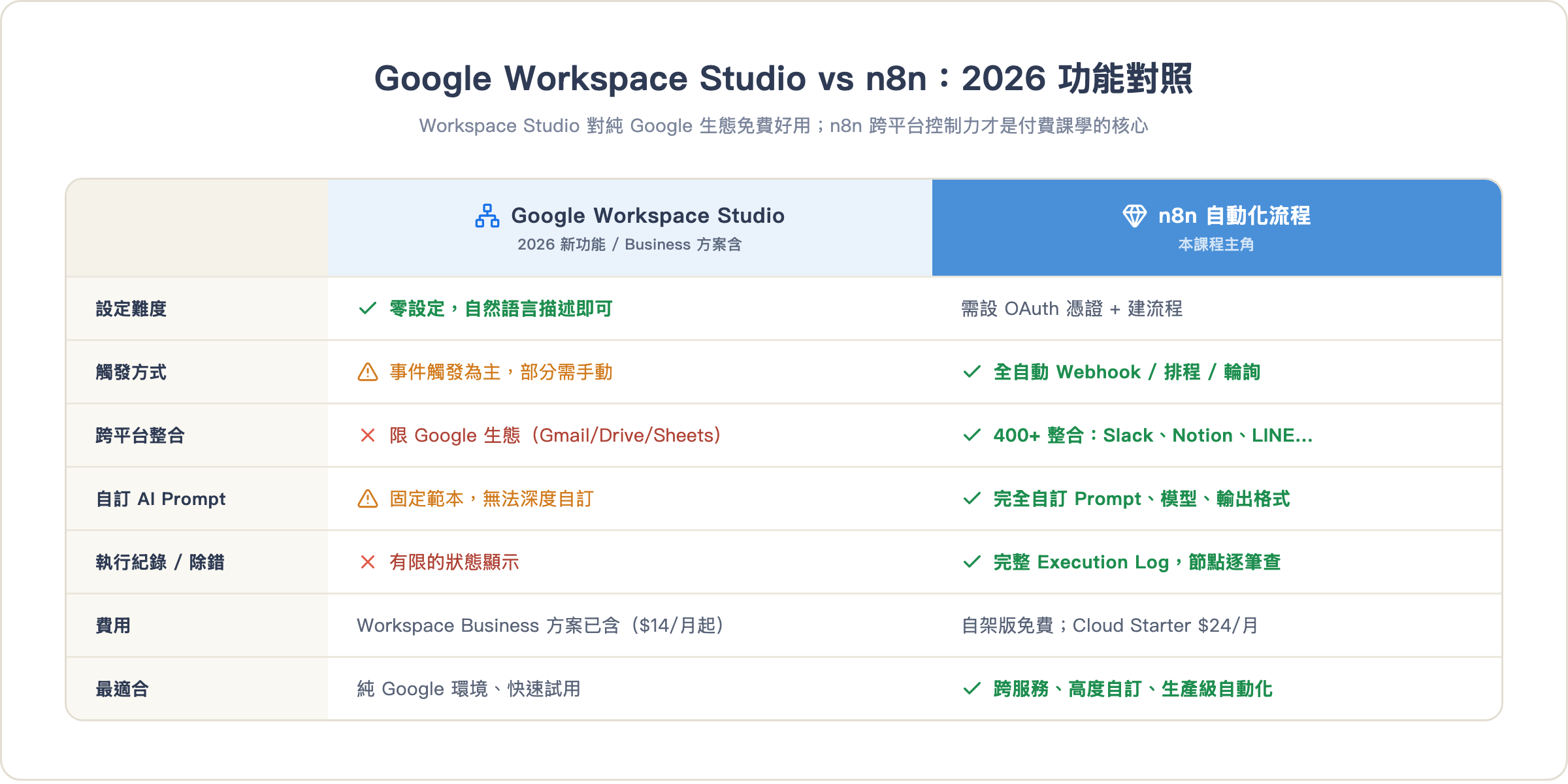Click the warning triangle beside 事件觸發為主
This screenshot has height=784, width=1568.
368,372
